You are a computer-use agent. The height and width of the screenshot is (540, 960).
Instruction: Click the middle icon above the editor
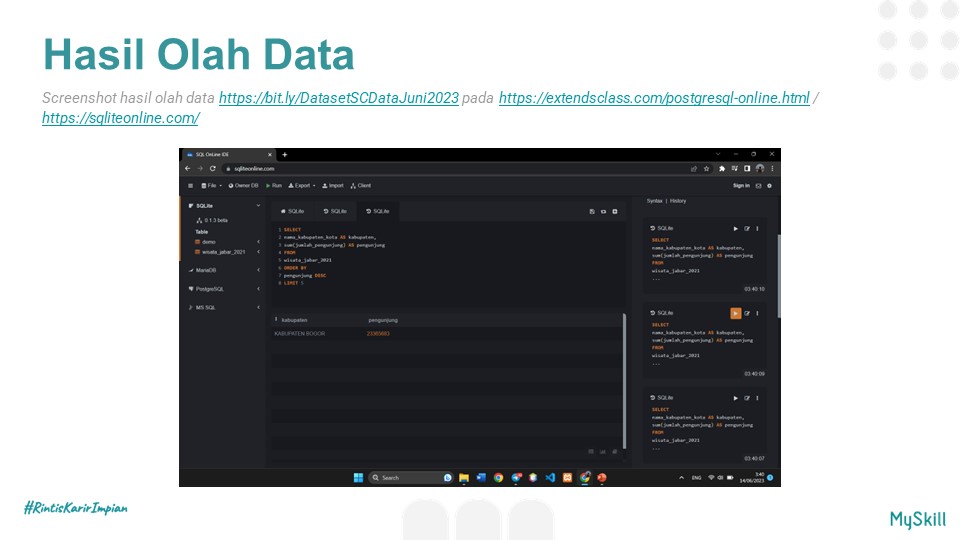pos(604,212)
